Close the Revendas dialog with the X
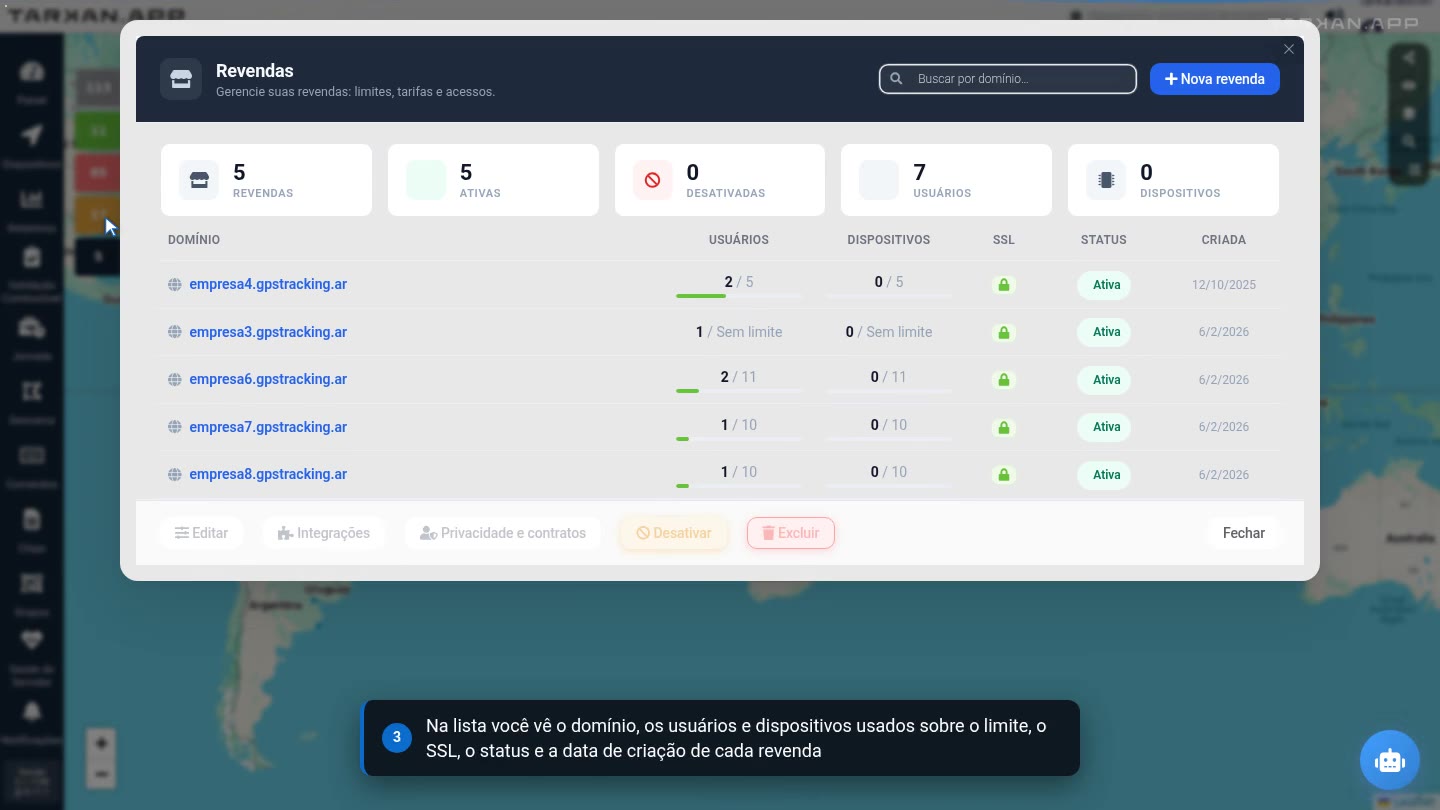The image size is (1440, 810). click(x=1289, y=49)
